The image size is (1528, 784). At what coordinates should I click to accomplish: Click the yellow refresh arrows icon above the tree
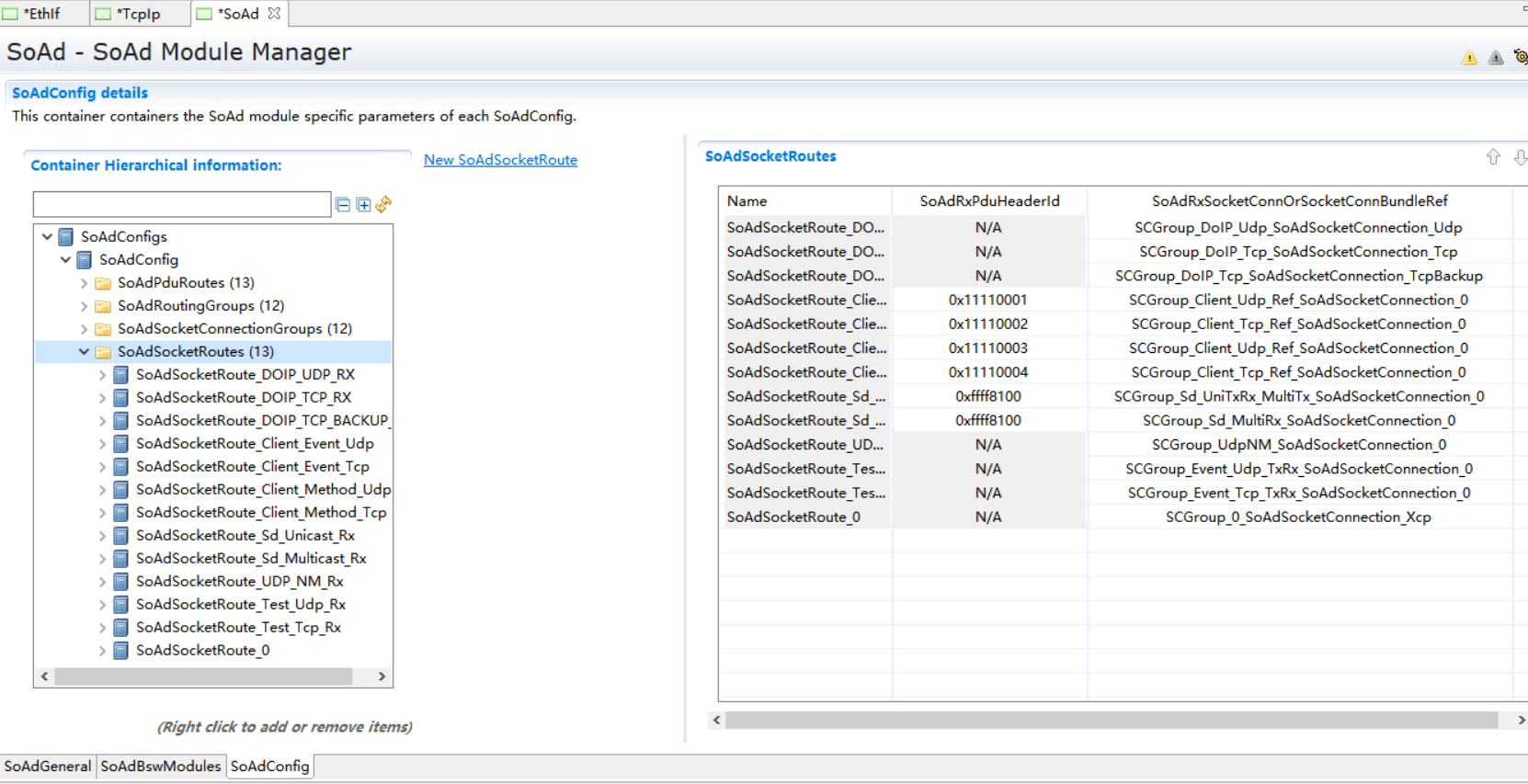point(383,204)
